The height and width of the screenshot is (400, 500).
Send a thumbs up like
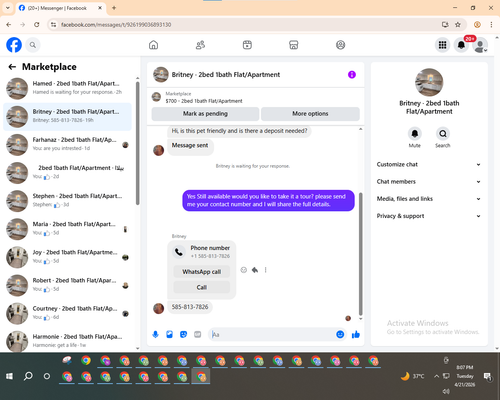(x=356, y=334)
